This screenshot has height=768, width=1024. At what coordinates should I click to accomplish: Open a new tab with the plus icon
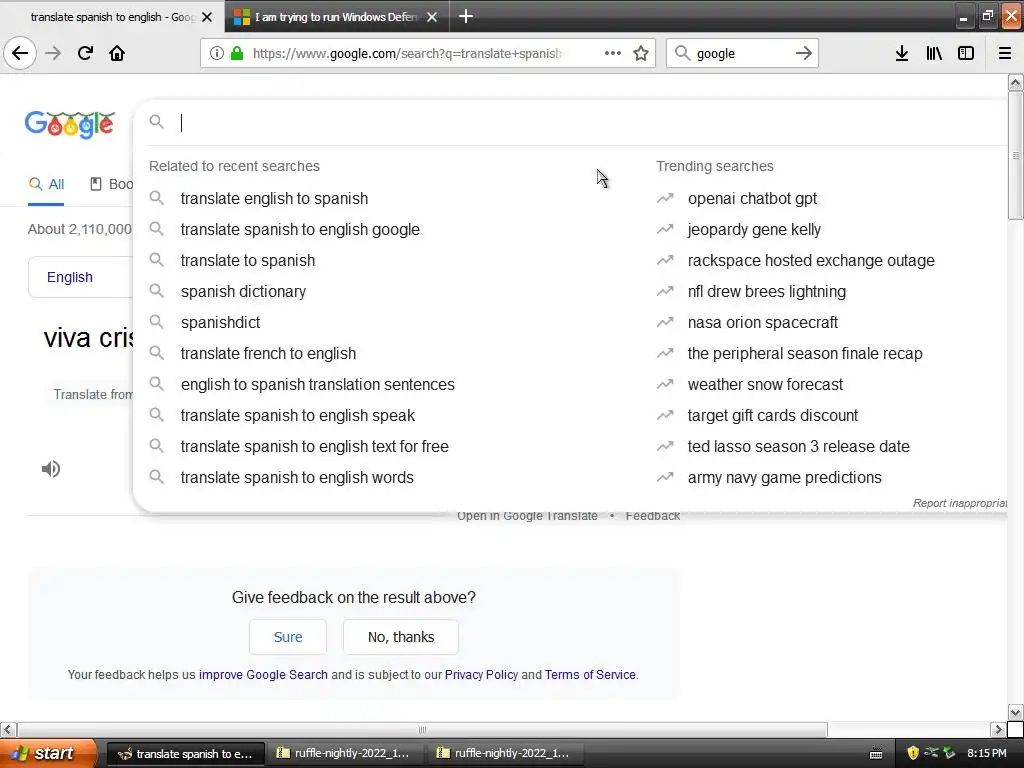pos(466,16)
